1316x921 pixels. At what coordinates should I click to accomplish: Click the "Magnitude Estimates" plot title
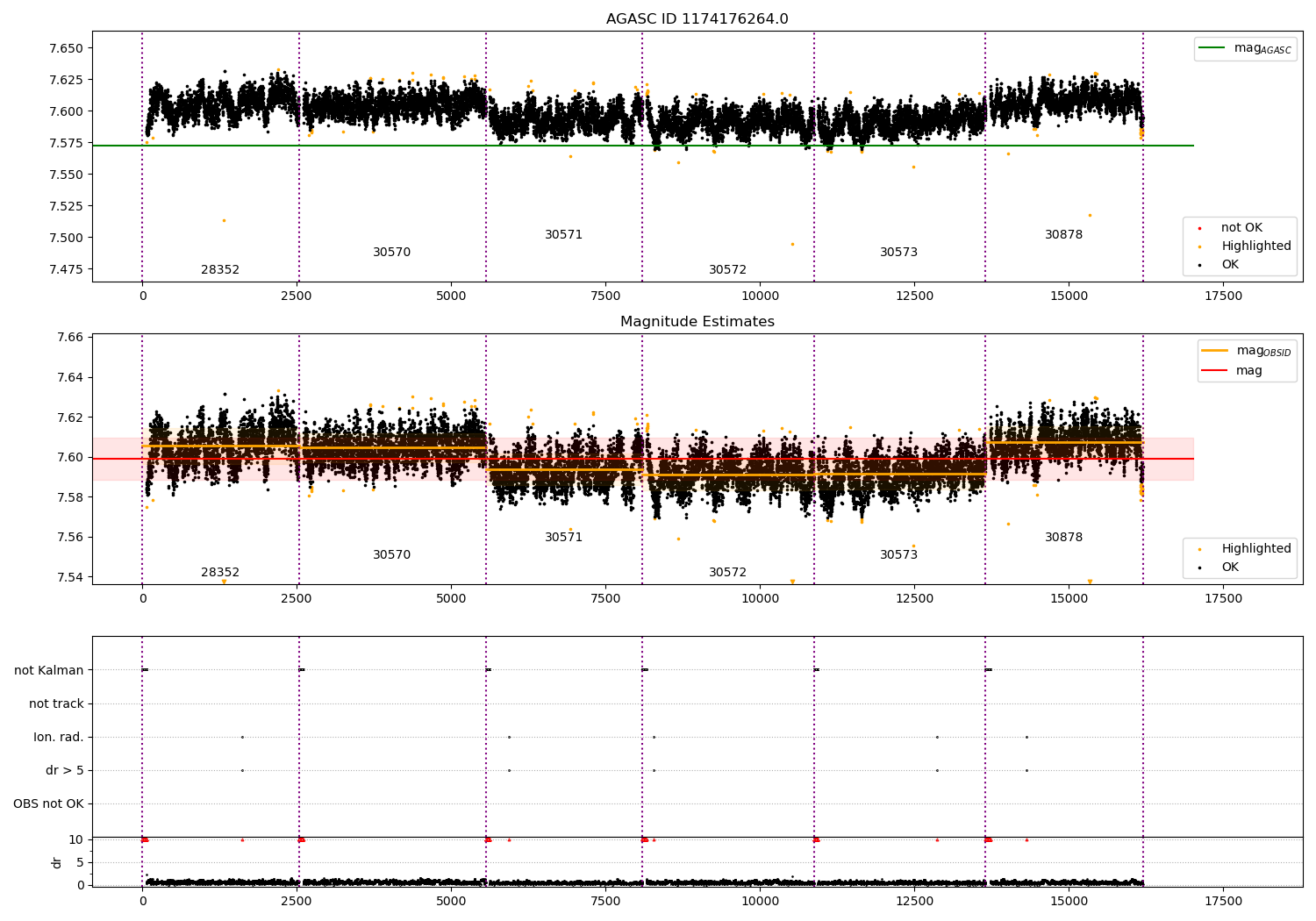(697, 322)
